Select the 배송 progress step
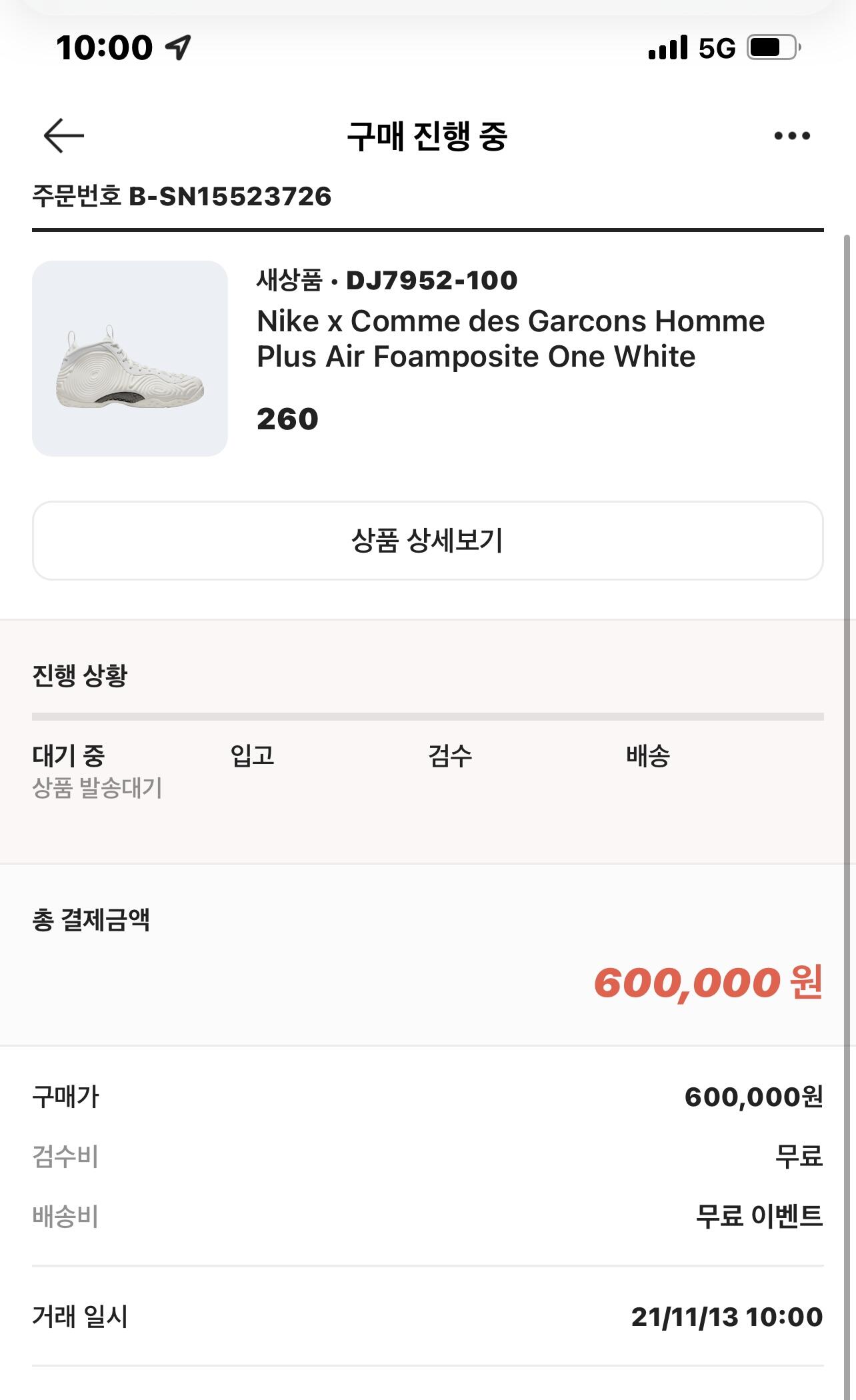Image resolution: width=856 pixels, height=1400 pixels. click(x=648, y=756)
